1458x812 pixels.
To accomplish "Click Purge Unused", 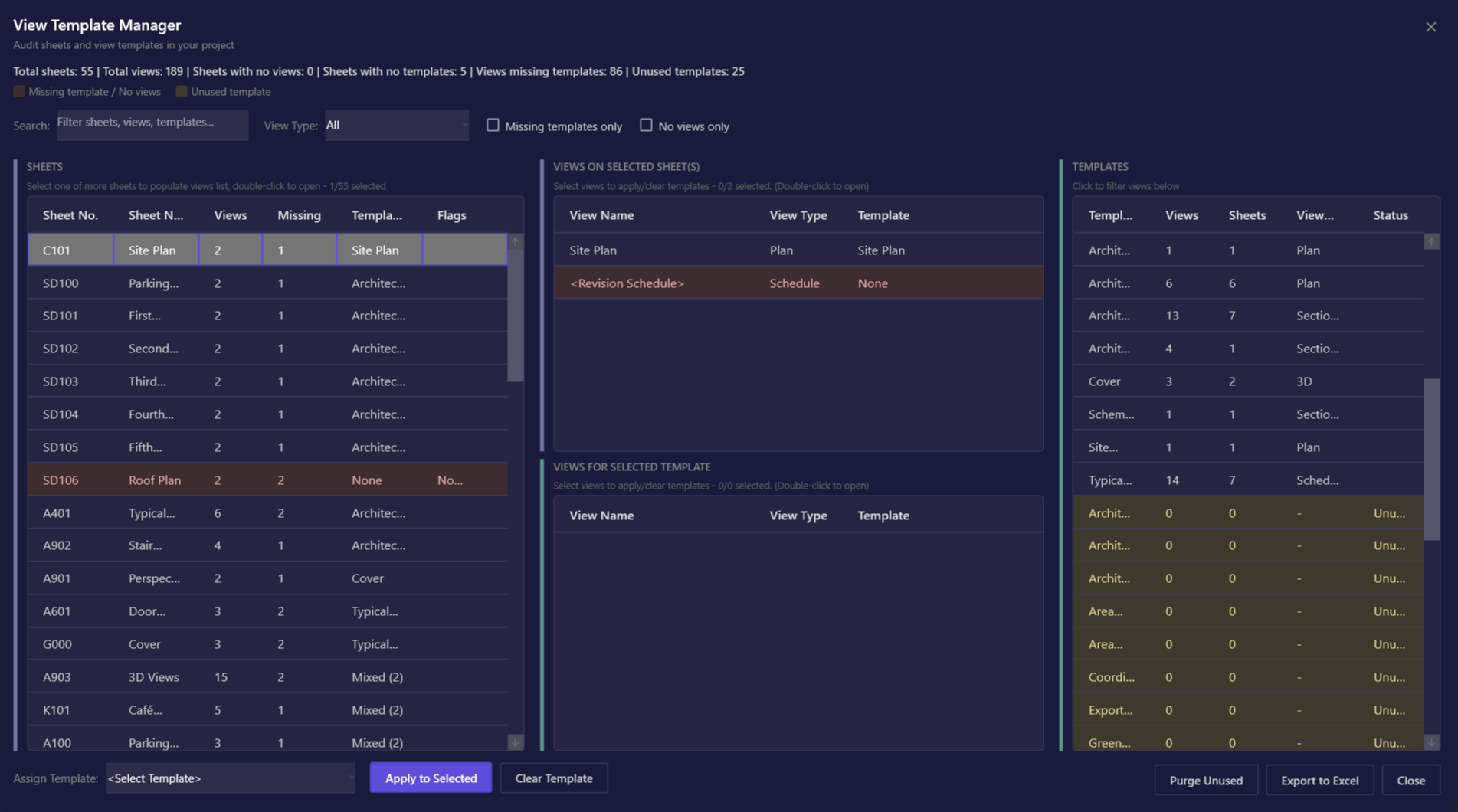I will click(x=1205, y=780).
